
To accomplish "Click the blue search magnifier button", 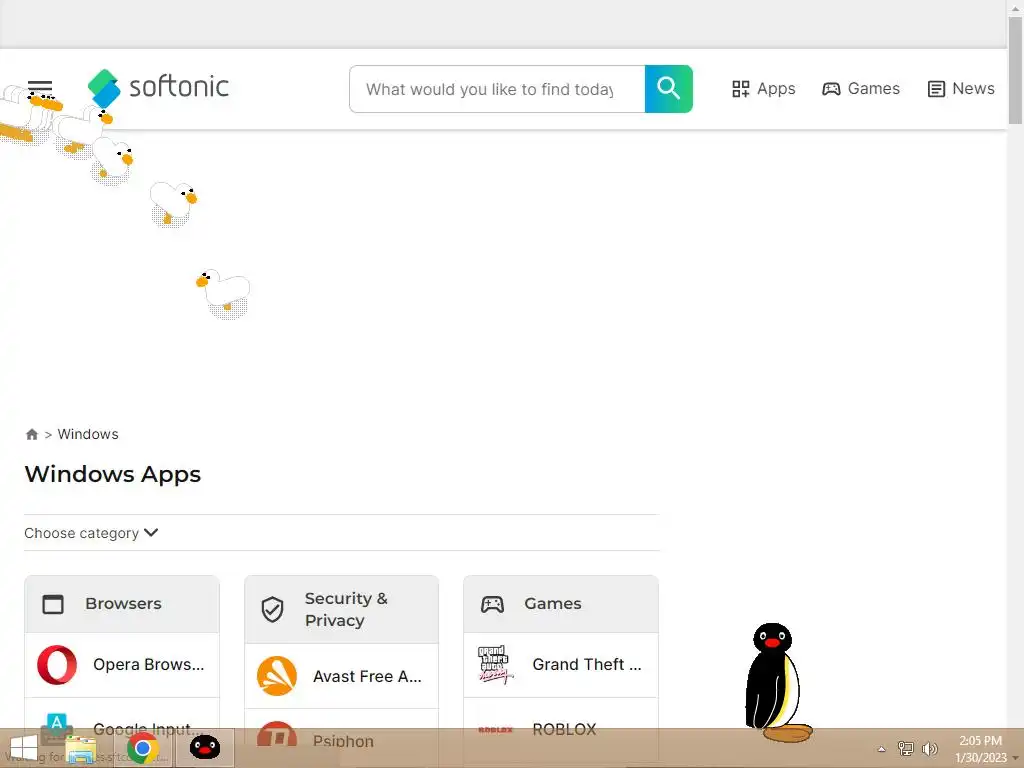I will pos(668,89).
